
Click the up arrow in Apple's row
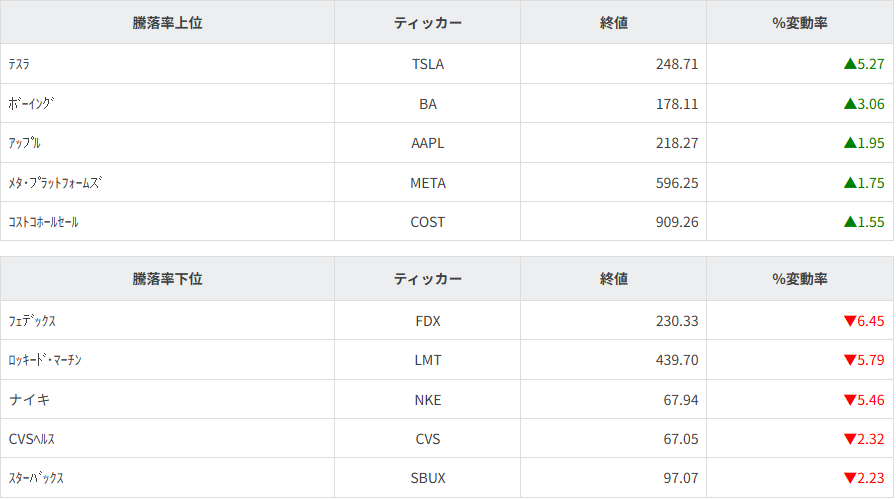click(x=850, y=143)
